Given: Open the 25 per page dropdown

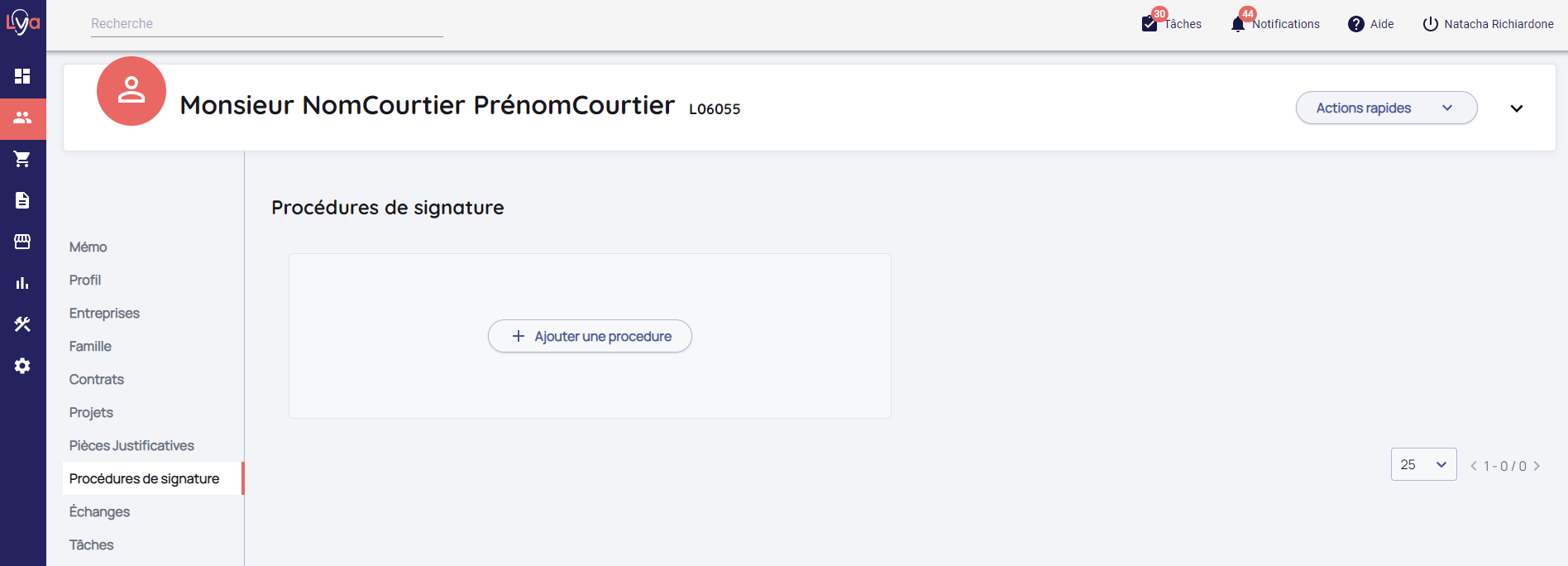Looking at the screenshot, I should click(x=1423, y=464).
